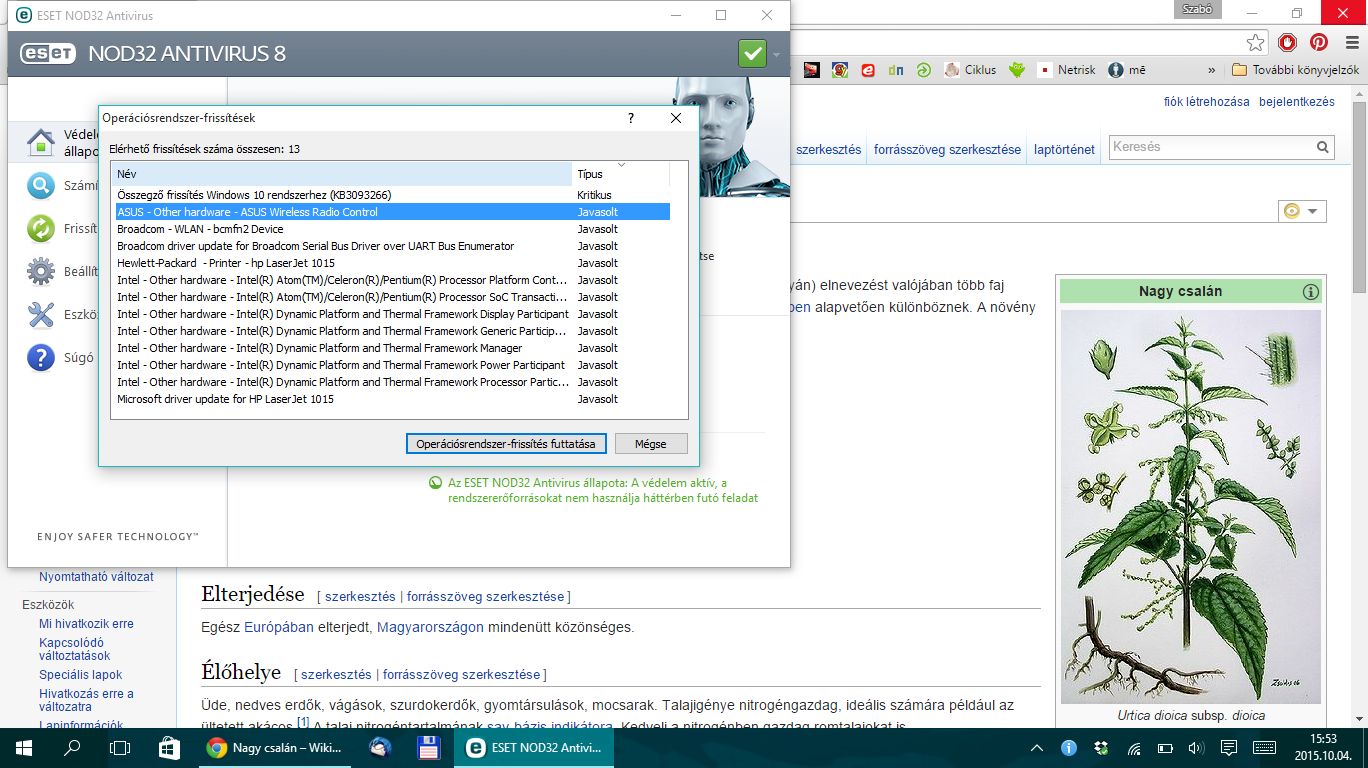Screen dimensions: 1368x768
Task: Click the help question mark in update dialog
Action: 630,118
